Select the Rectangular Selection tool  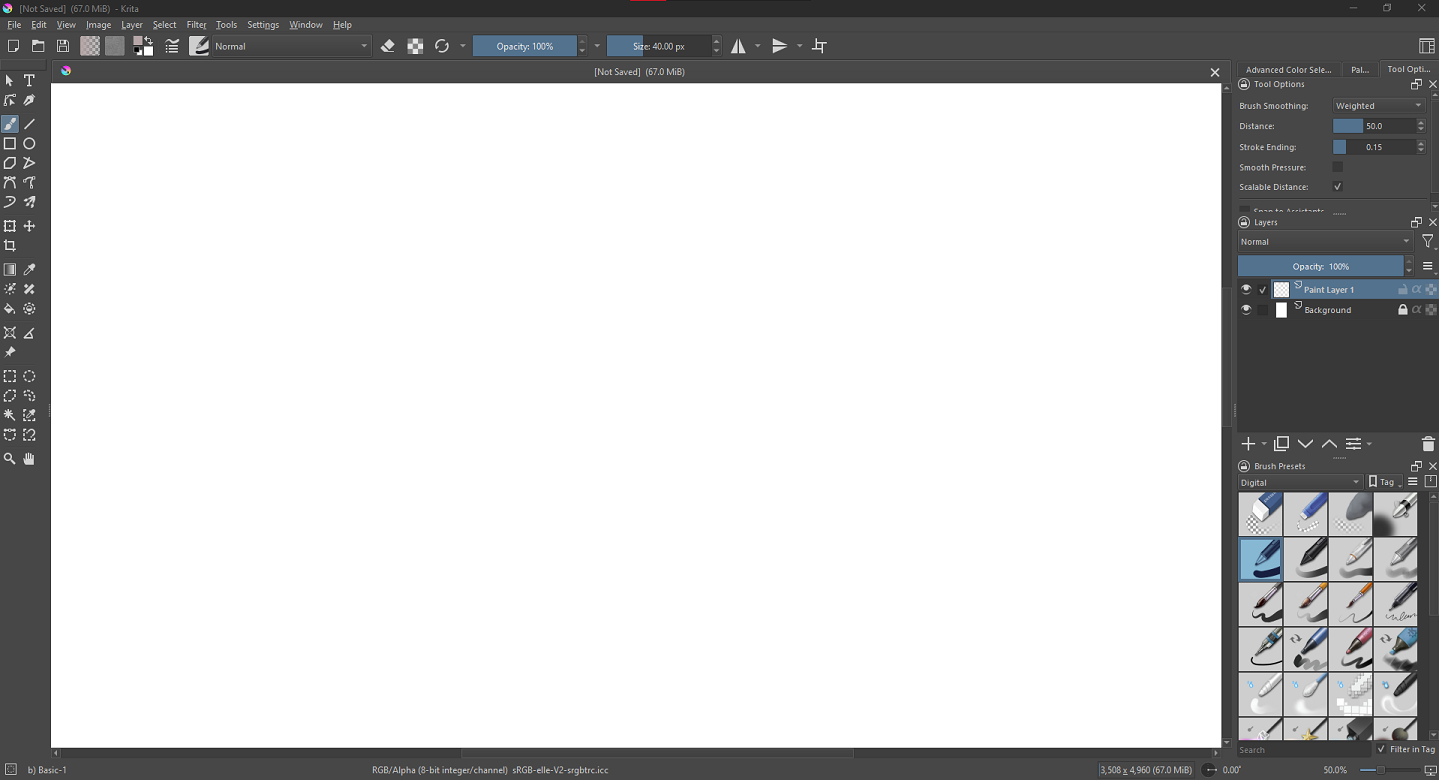10,377
